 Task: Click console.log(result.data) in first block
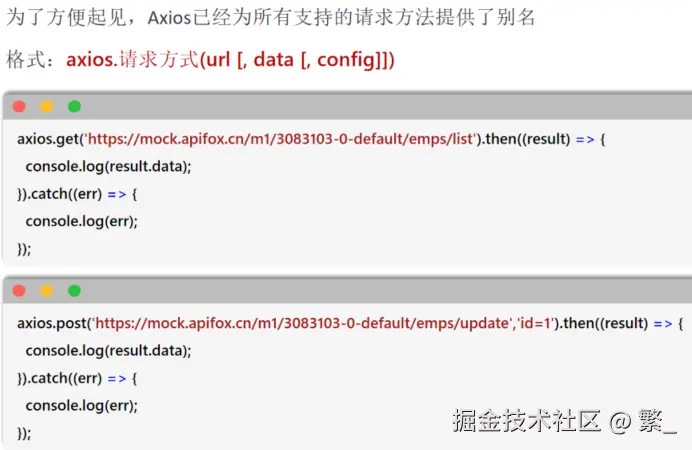[109, 167]
